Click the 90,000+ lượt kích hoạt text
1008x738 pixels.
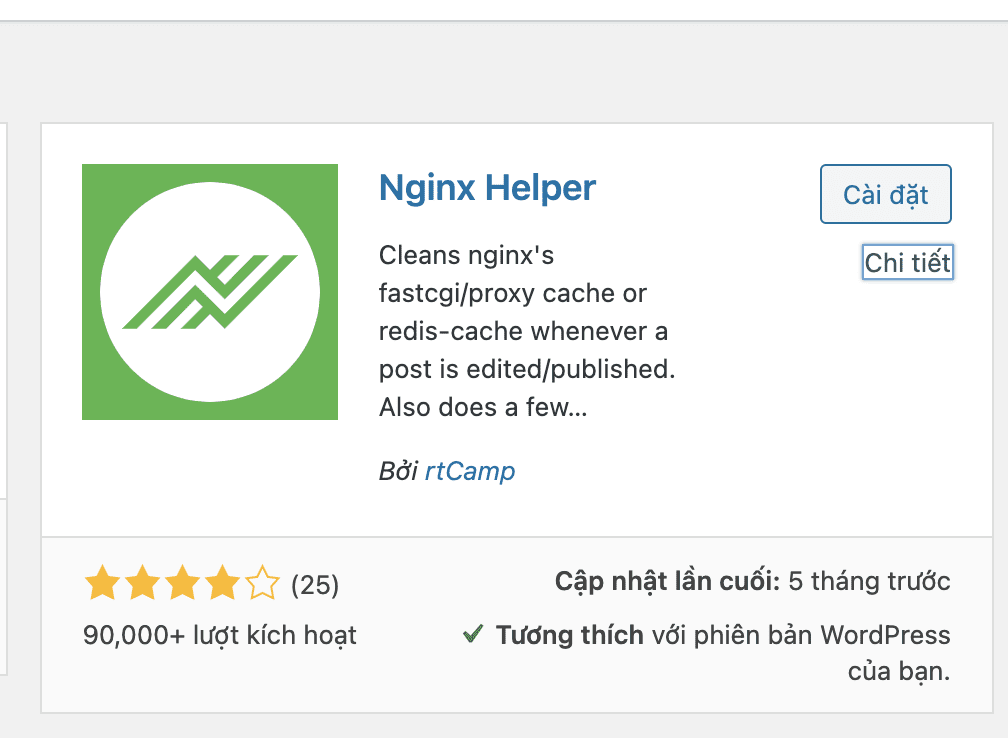[220, 634]
